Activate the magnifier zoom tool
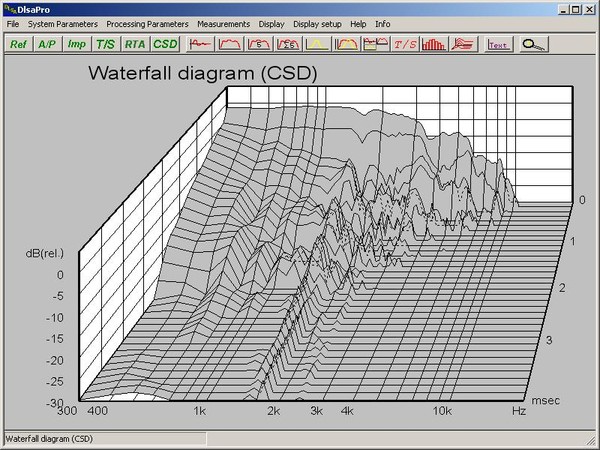Viewport: 600px width, 450px height. click(x=534, y=44)
